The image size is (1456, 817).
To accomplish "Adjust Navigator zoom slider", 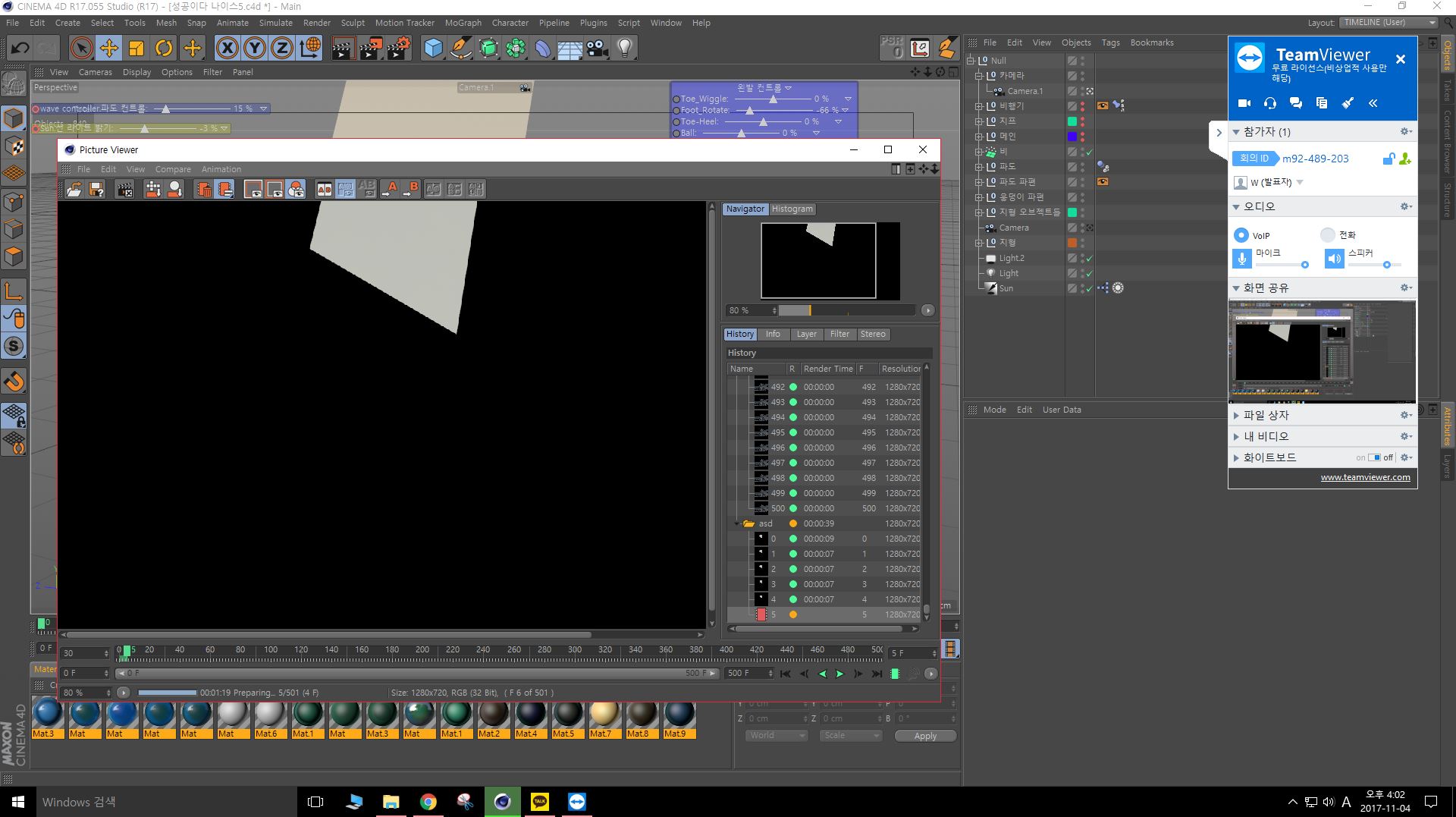I will point(846,310).
